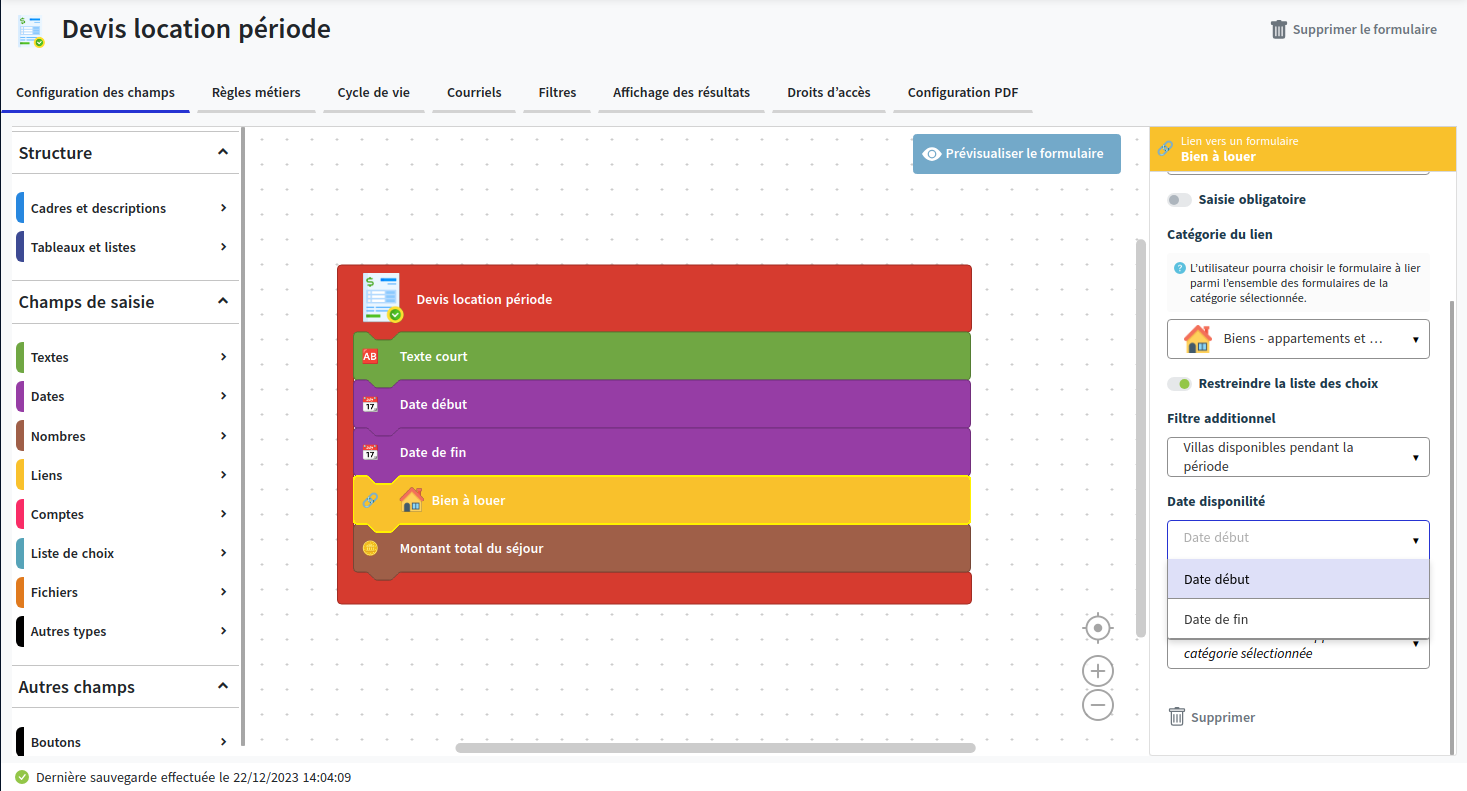Screen dimensions: 1467x791
Task: Open the Filtre additionnel dropdown
Action: [x=1297, y=457]
